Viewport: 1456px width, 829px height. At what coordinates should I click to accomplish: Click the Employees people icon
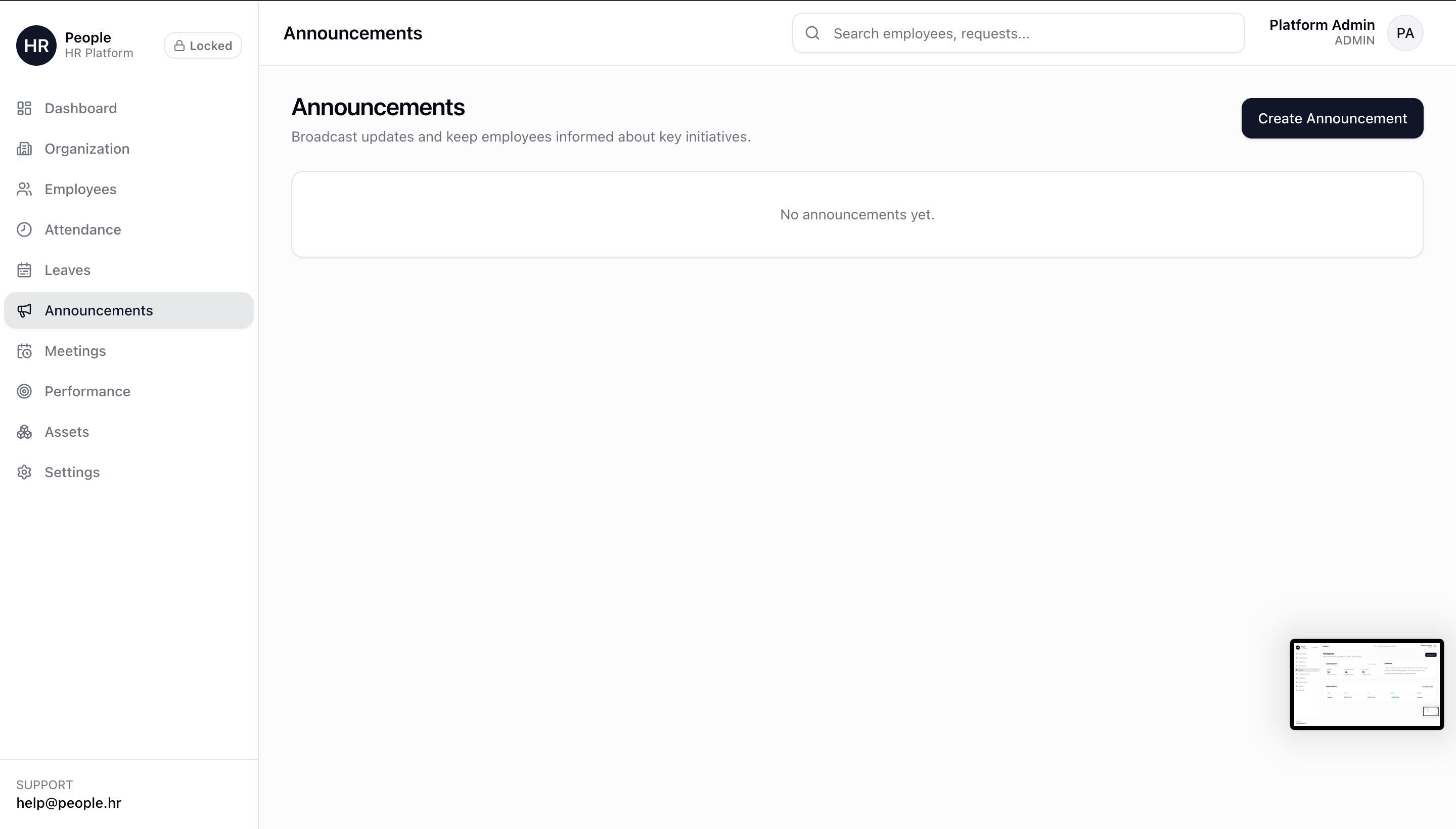pyautogui.click(x=24, y=189)
